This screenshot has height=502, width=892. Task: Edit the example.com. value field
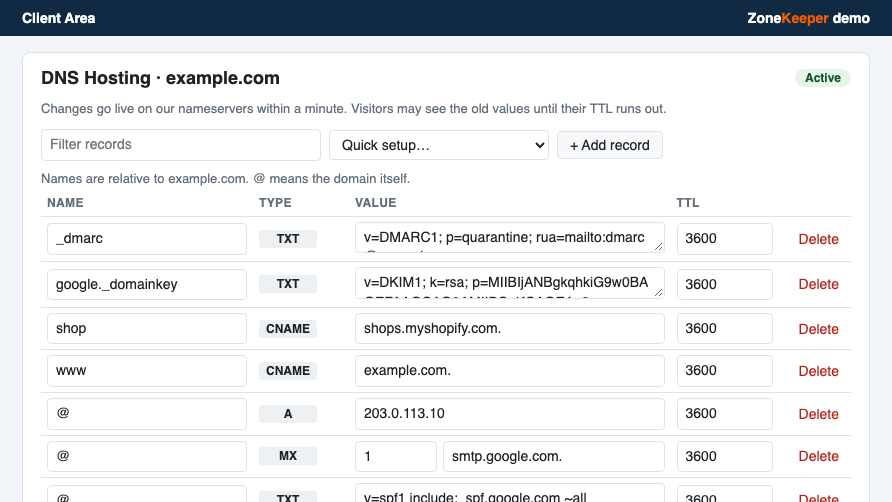point(510,371)
